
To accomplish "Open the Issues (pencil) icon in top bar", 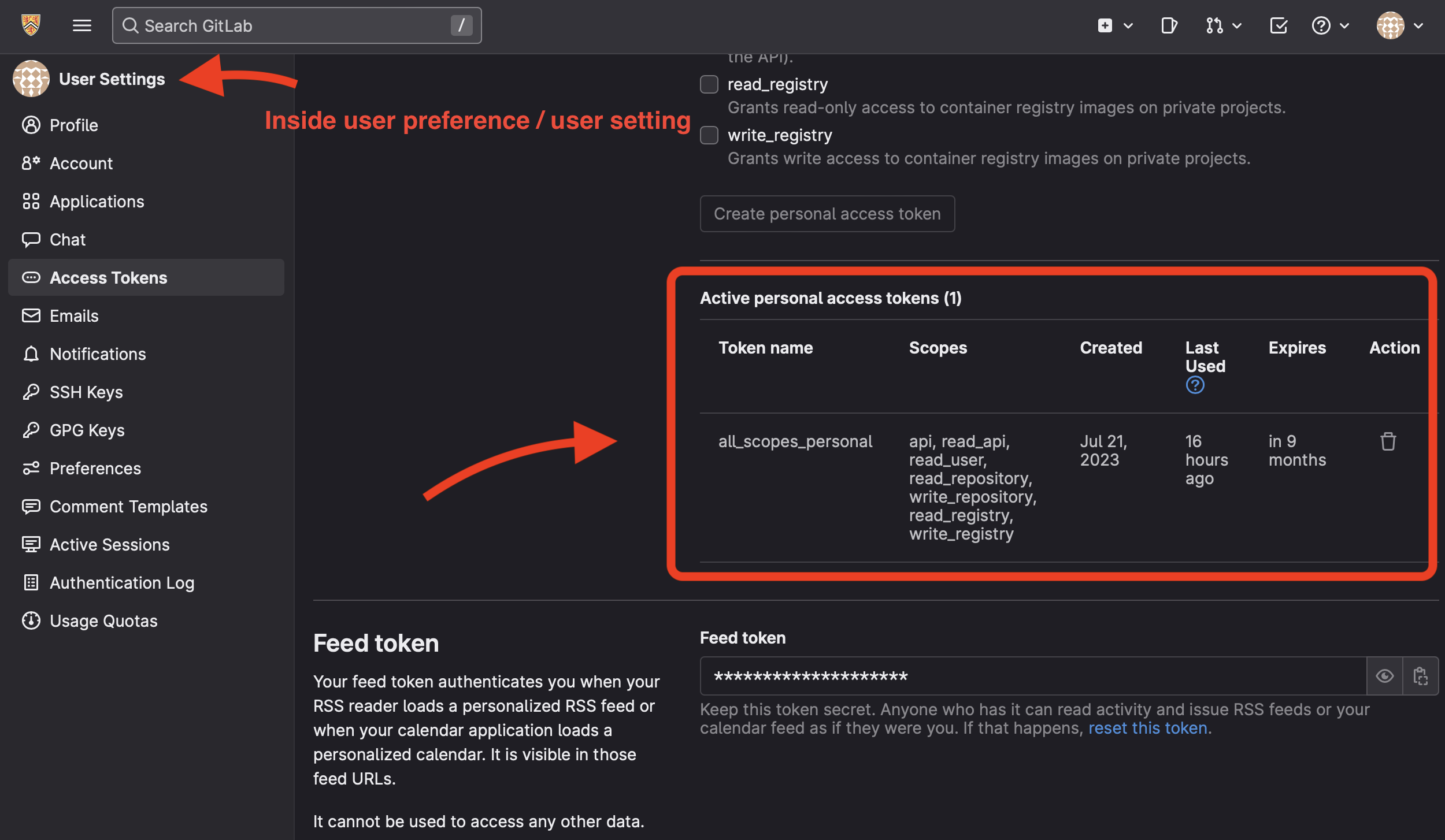I will tap(1169, 25).
